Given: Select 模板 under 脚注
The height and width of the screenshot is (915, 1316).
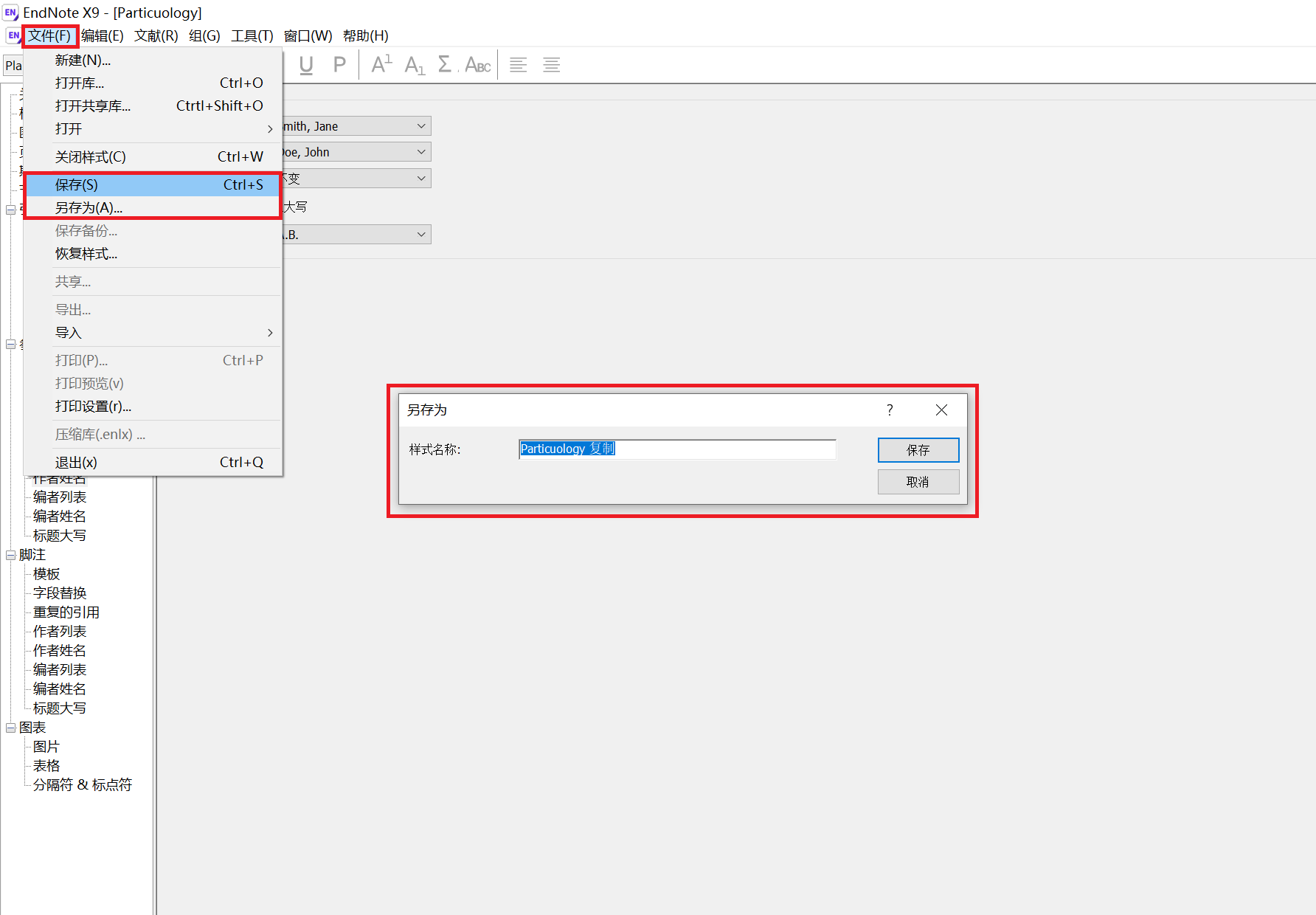Looking at the screenshot, I should (x=46, y=574).
